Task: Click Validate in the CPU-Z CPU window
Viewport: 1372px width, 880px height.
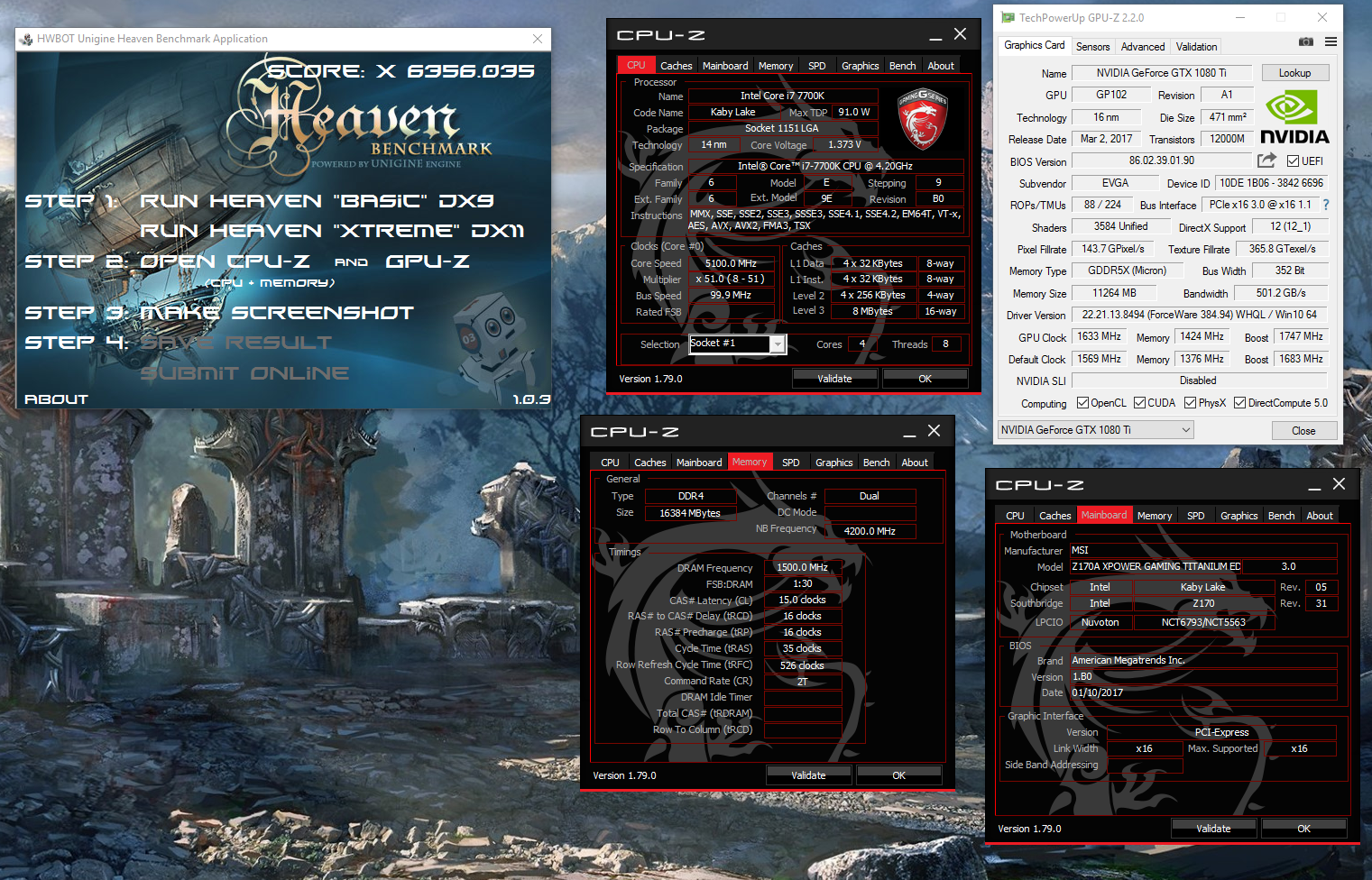Action: tap(834, 379)
